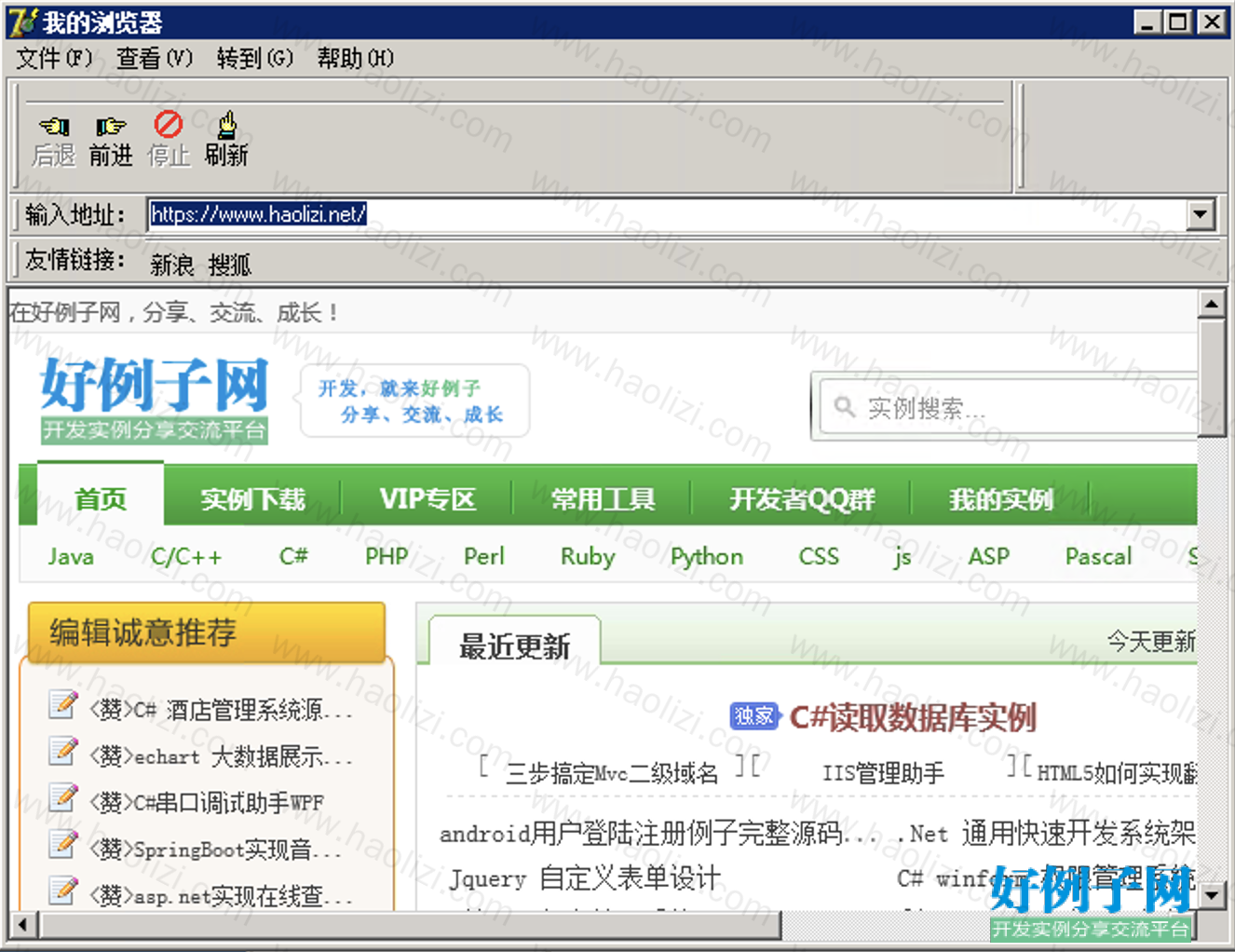Open the js category link

(902, 558)
